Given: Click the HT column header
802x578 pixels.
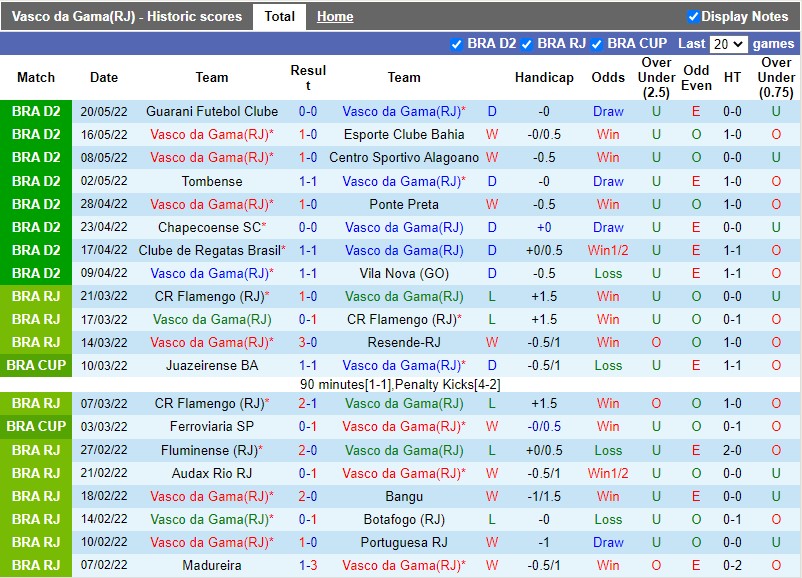Looking at the screenshot, I should click(x=732, y=77).
